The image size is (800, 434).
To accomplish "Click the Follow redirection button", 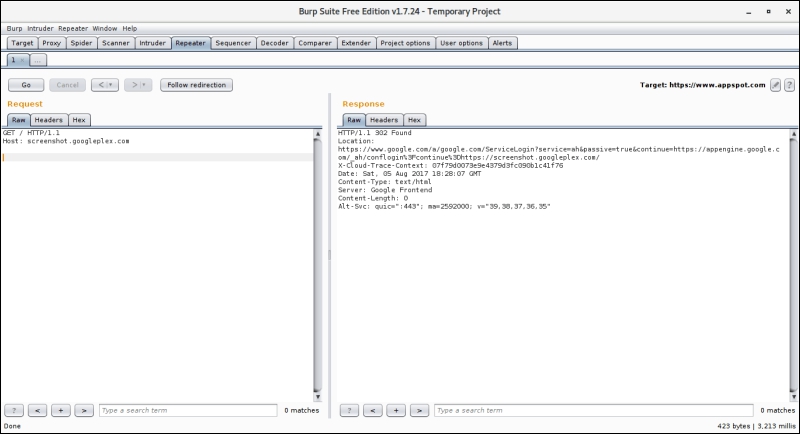I will pyautogui.click(x=196, y=85).
